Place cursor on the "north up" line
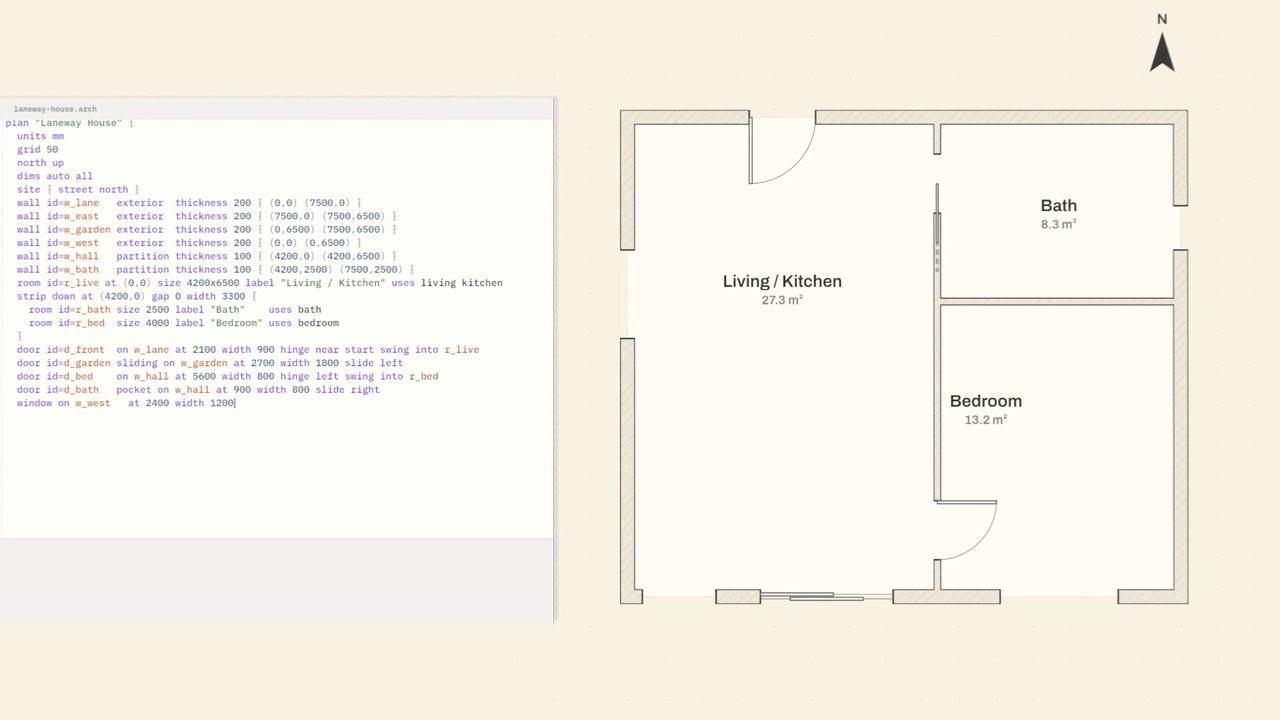 tap(40, 162)
